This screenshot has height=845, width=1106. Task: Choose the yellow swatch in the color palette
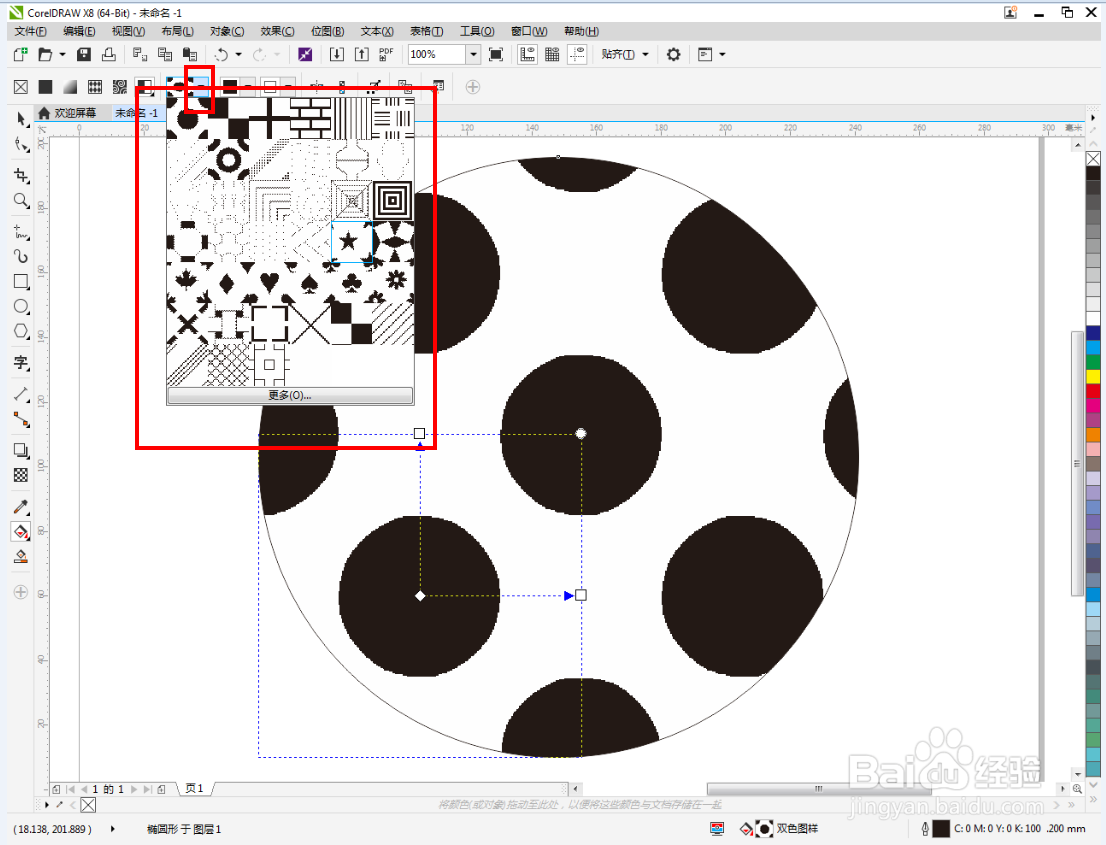point(1093,377)
